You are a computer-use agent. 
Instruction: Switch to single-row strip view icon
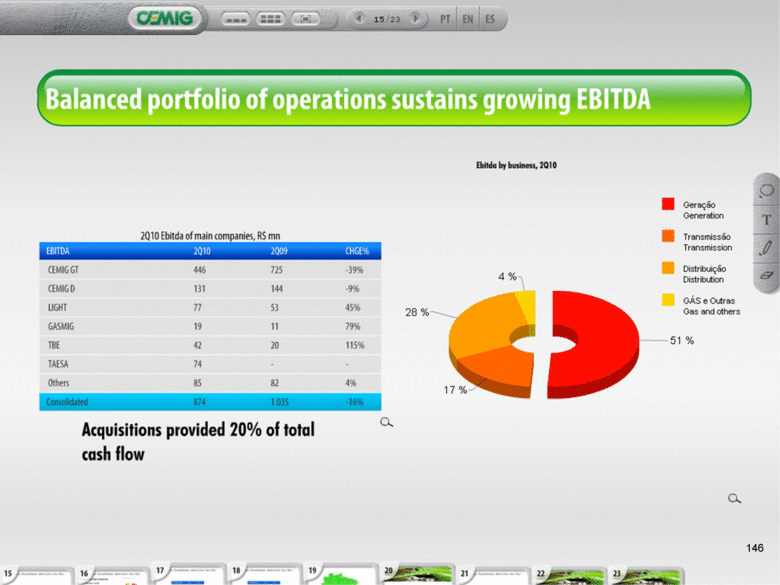(x=236, y=19)
